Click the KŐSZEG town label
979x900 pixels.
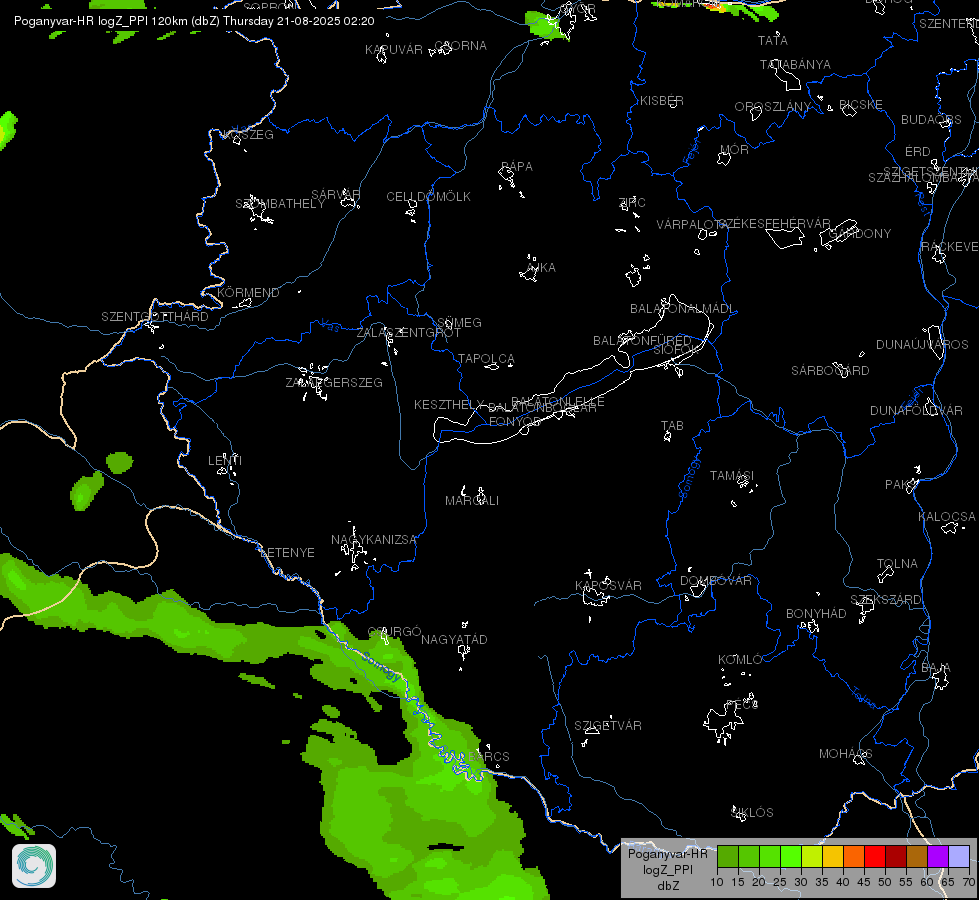point(248,135)
